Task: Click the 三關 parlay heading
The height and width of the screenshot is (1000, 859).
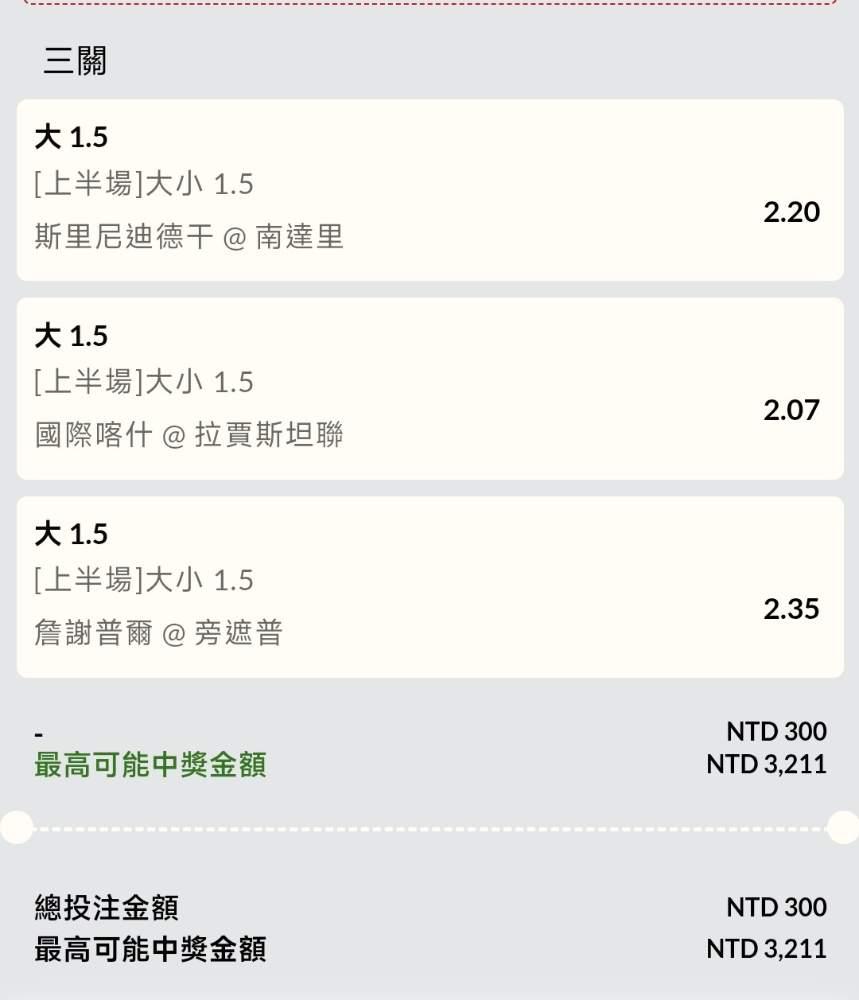Action: tap(75, 62)
